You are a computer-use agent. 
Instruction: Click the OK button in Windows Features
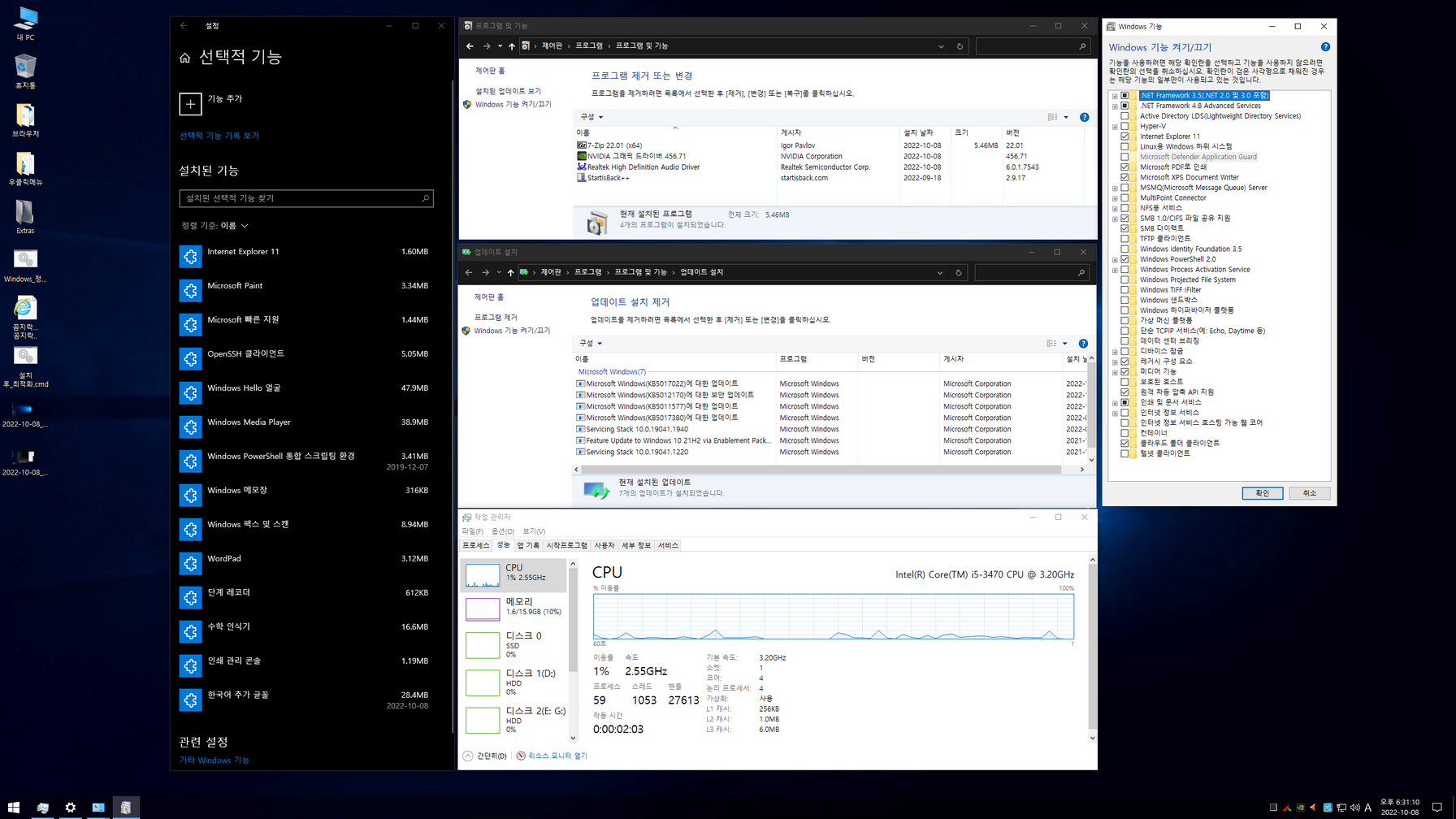pyautogui.click(x=1262, y=493)
